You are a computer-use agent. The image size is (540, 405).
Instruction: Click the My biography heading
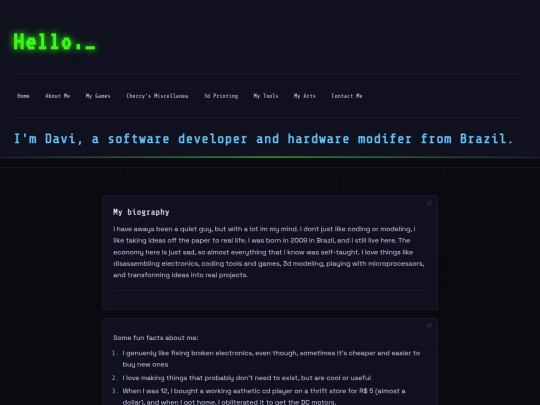click(x=141, y=212)
